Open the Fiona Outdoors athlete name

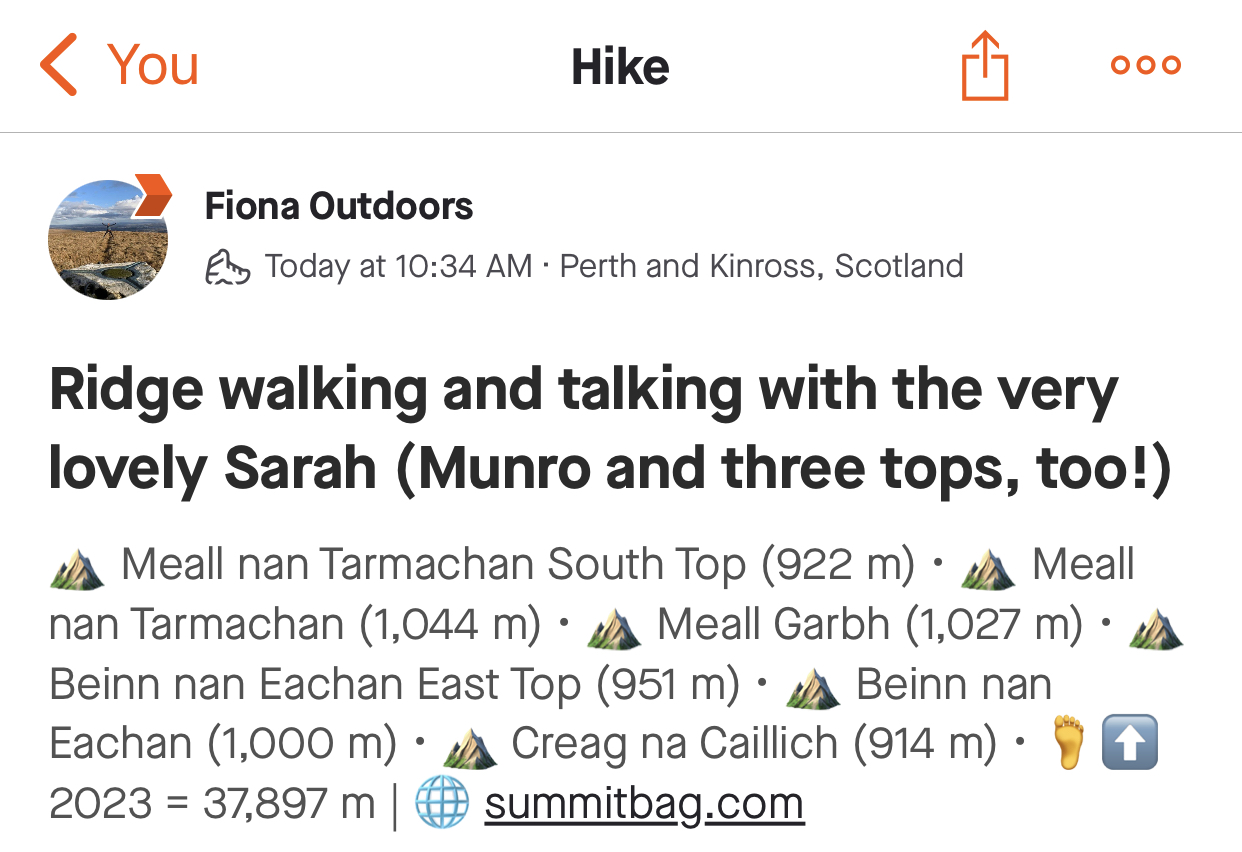(x=339, y=206)
